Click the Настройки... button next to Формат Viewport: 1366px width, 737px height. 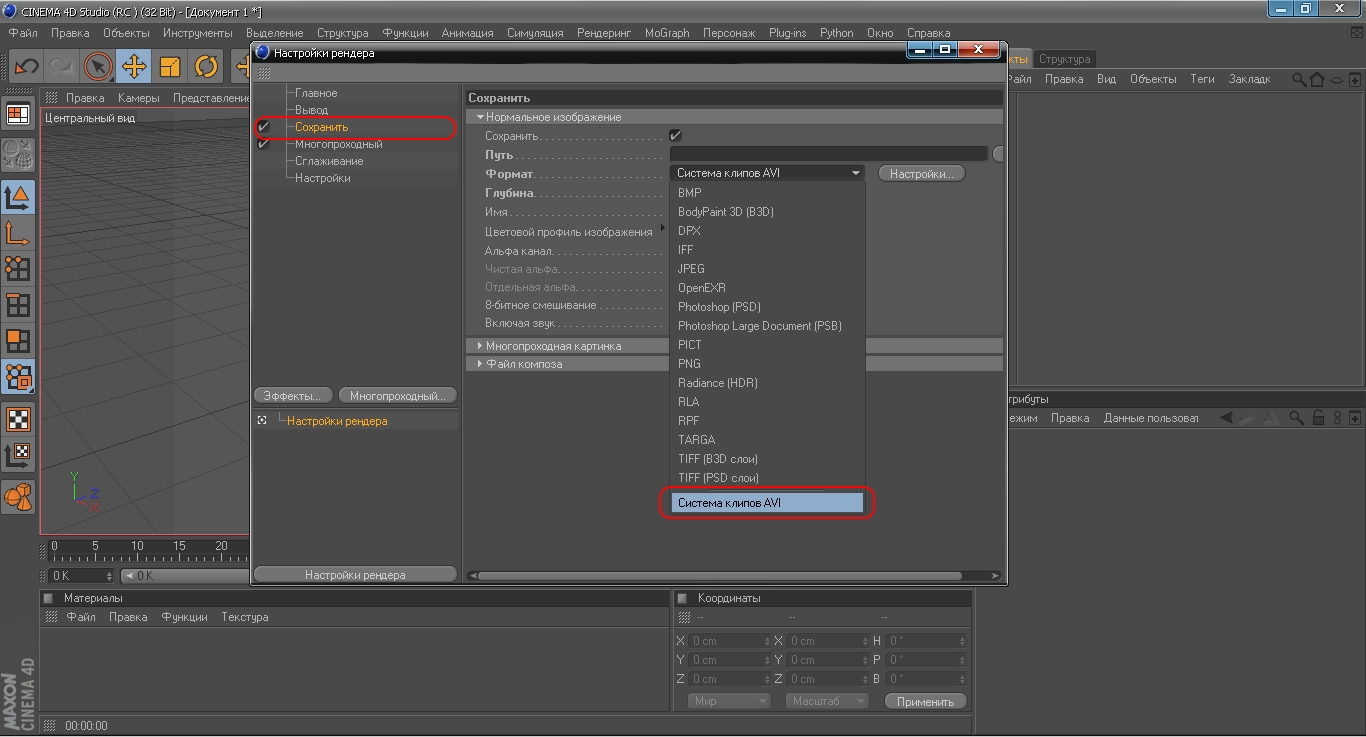click(x=922, y=173)
